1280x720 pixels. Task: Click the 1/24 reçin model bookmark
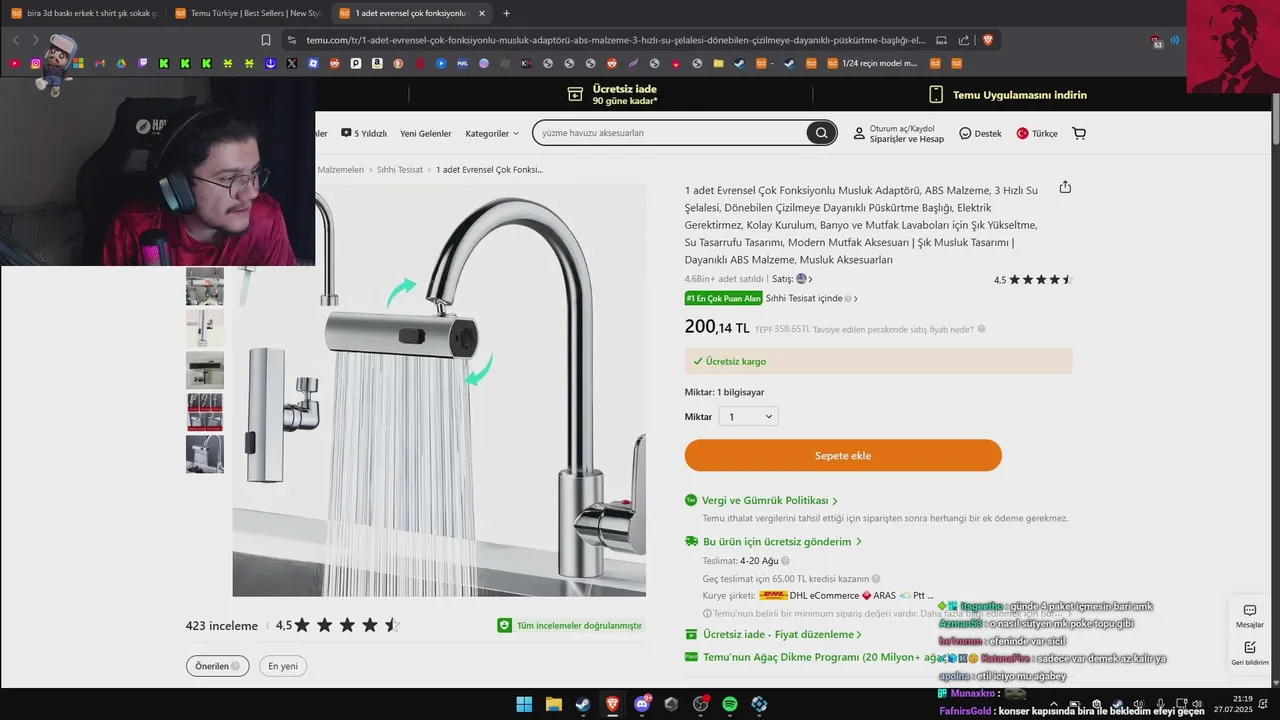coord(870,63)
